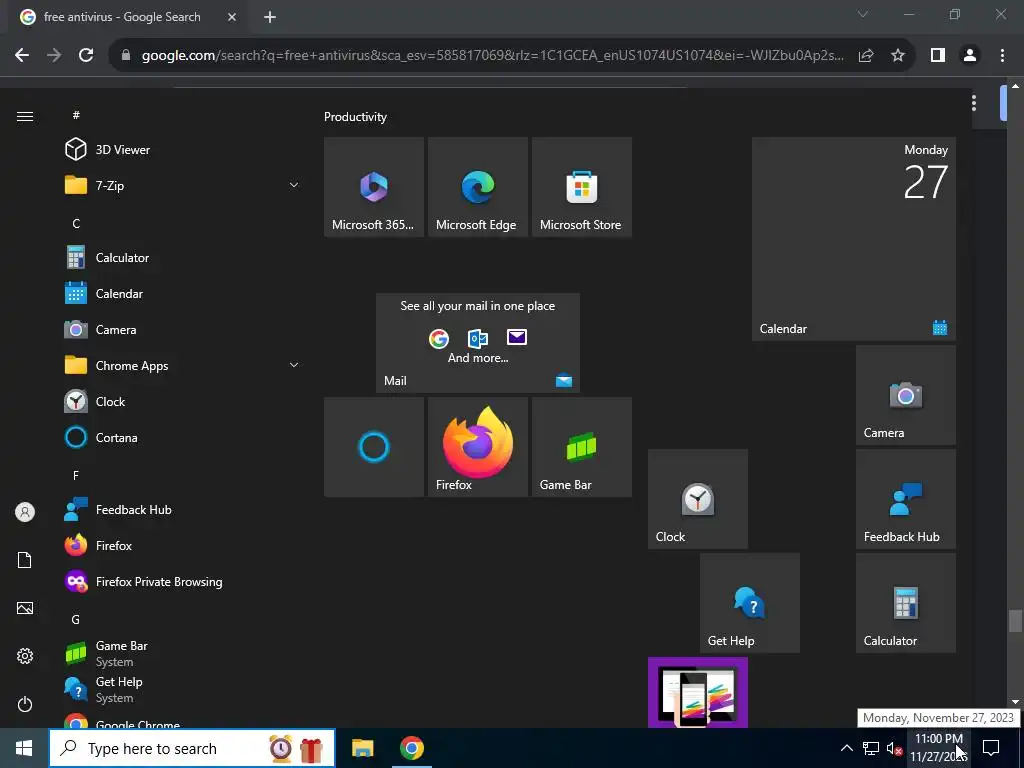Open the Calculator tile
This screenshot has width=1024, height=768.
click(x=906, y=603)
